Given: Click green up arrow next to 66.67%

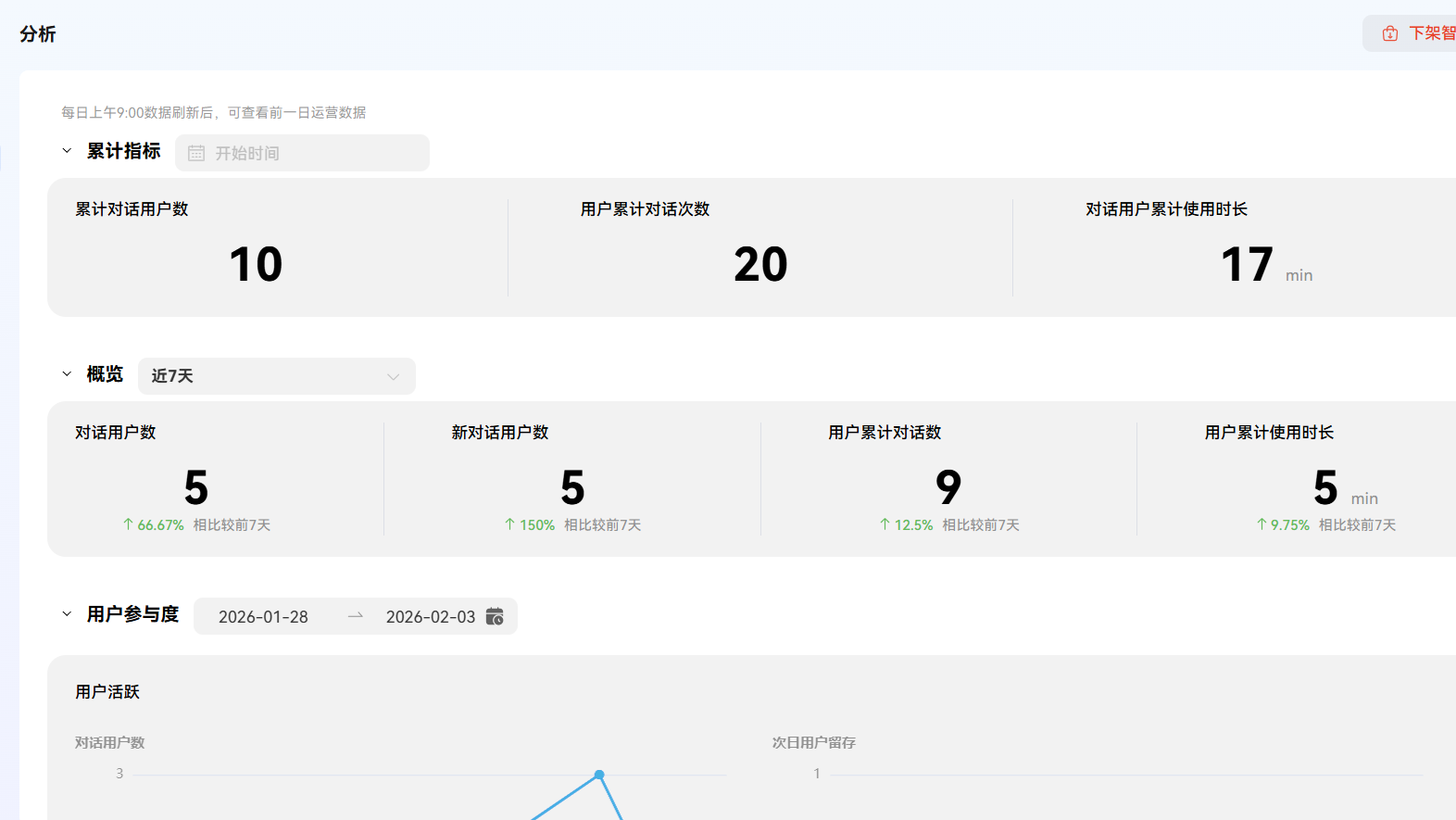Looking at the screenshot, I should (129, 524).
